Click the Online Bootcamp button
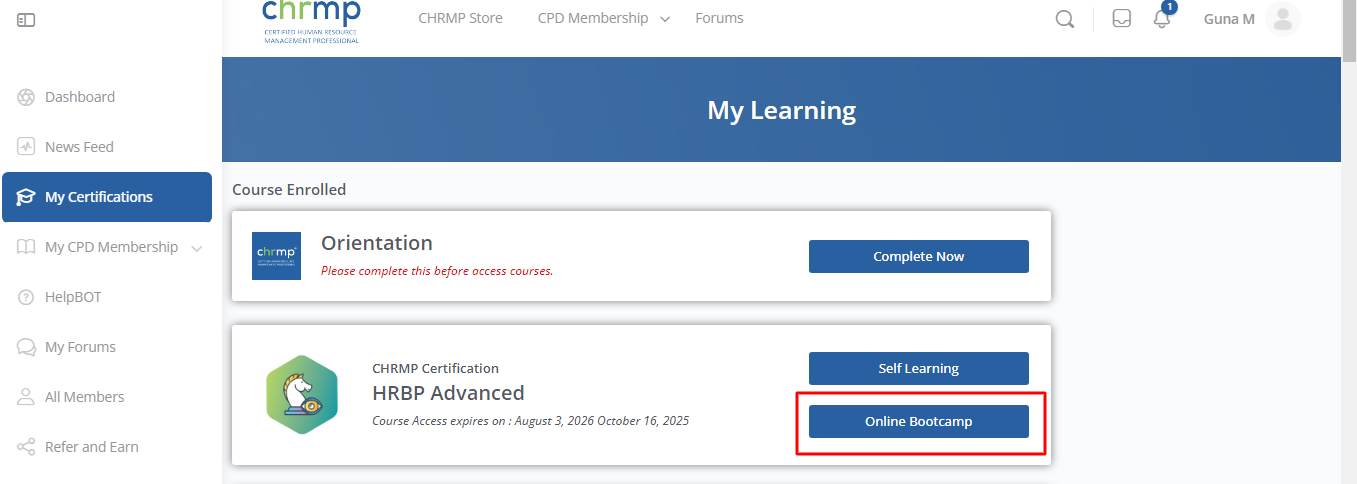The image size is (1357, 484). (x=918, y=421)
